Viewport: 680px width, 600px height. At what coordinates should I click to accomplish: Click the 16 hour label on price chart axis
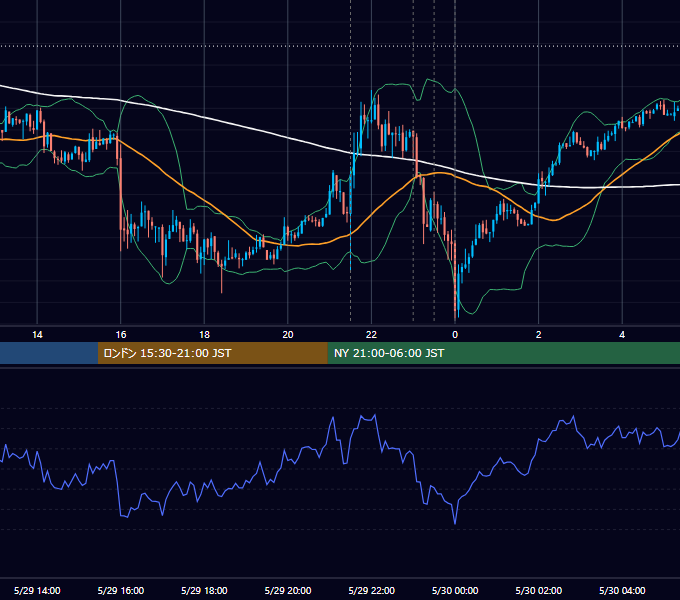click(x=121, y=335)
